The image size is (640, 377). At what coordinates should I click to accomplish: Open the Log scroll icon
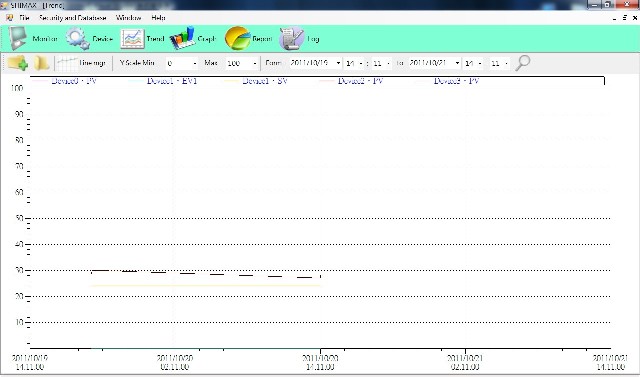[x=291, y=38]
